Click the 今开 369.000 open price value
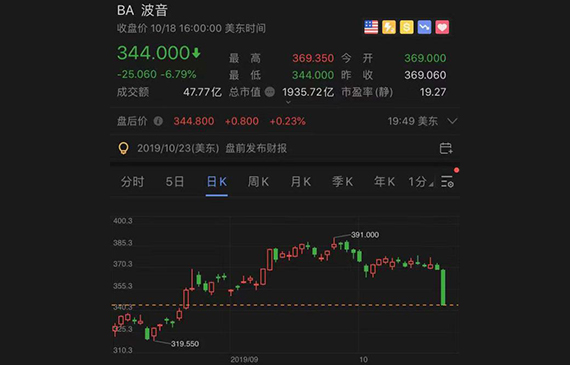Viewport: 570px width, 365px height. coord(425,58)
